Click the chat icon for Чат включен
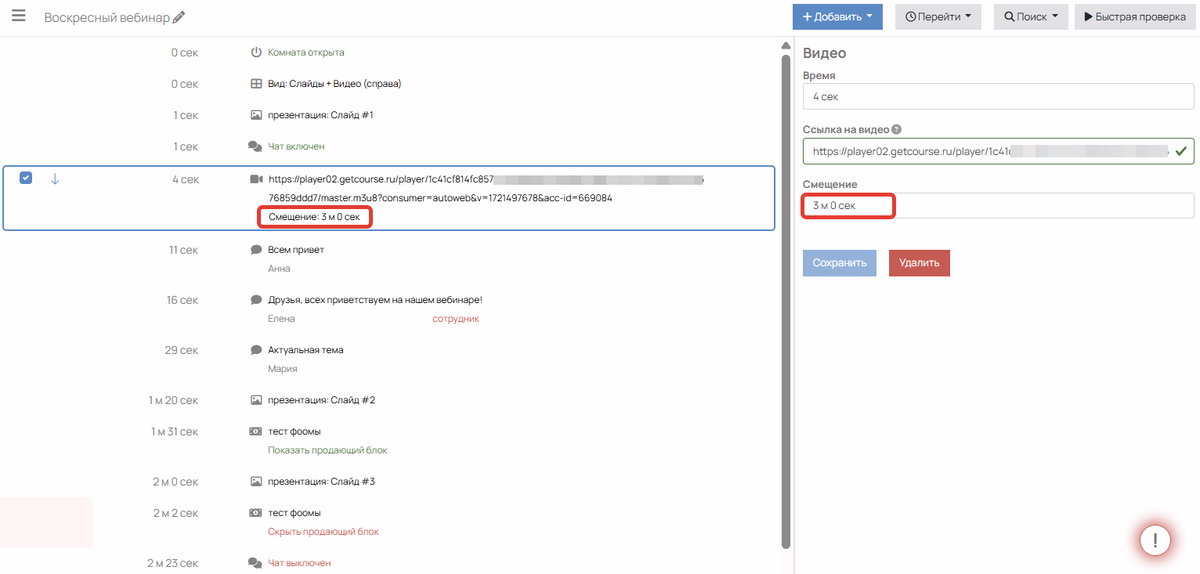The image size is (1200, 574). pyautogui.click(x=255, y=147)
